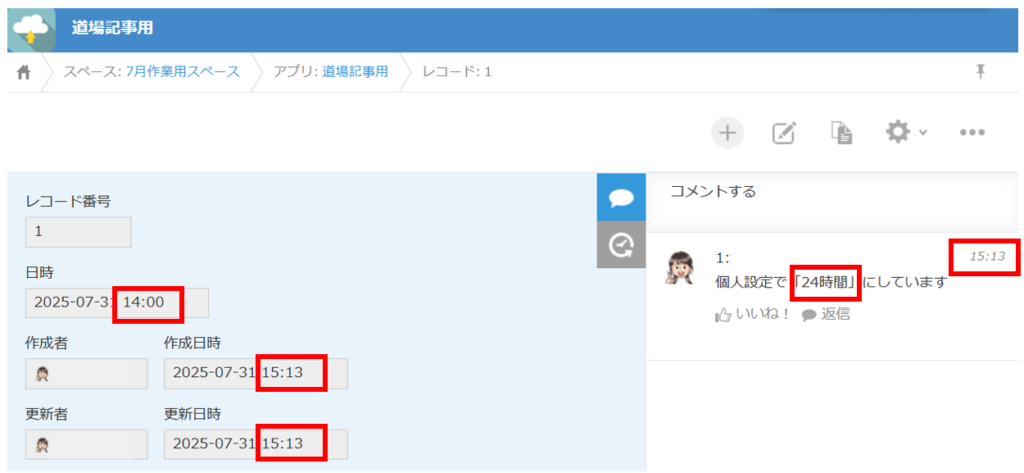Screen dimensions: 1024x473
Task: Click the 作成日時 value 2025-07-31 15:13
Action: (x=256, y=374)
